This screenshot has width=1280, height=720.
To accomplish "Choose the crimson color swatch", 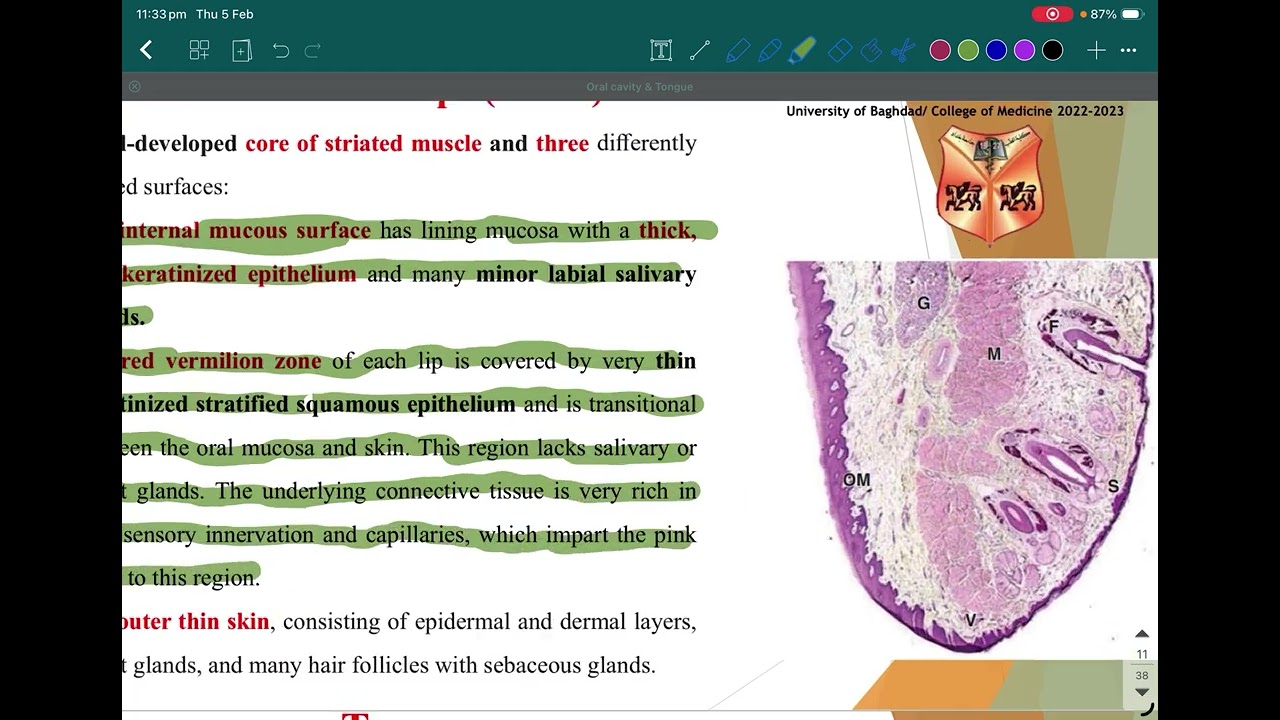I will (940, 50).
